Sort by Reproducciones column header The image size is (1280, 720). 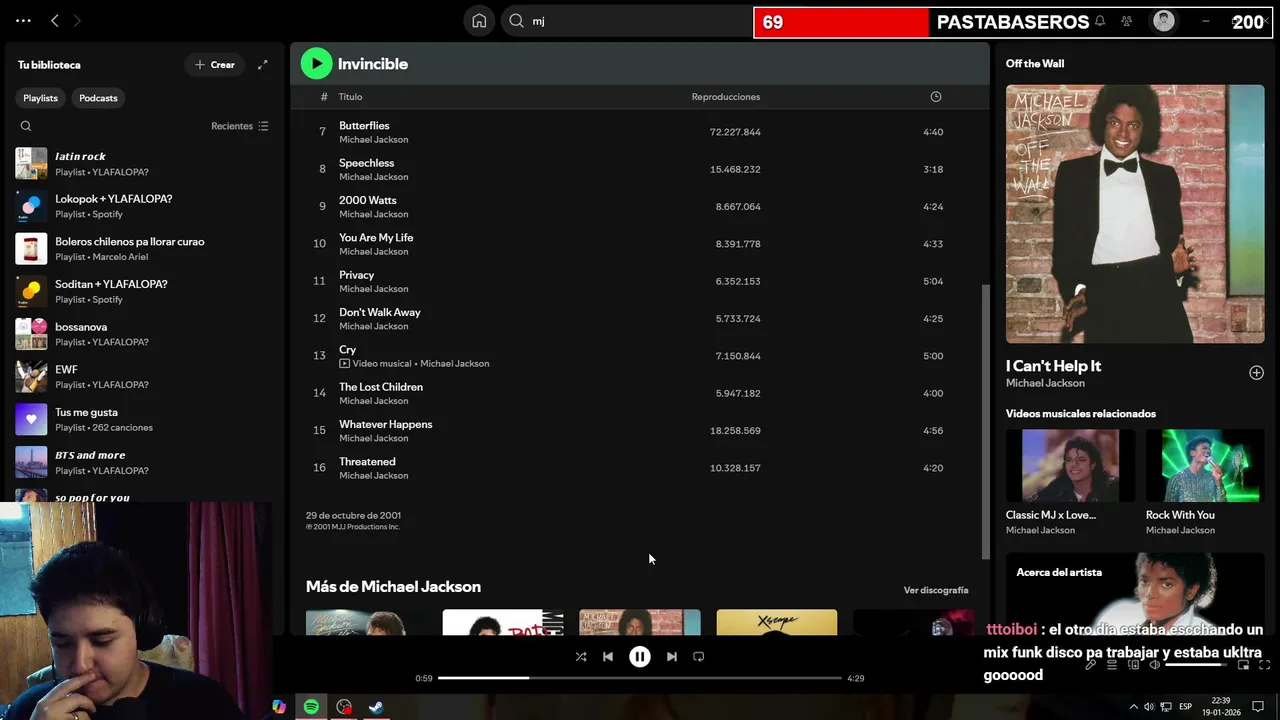point(726,97)
